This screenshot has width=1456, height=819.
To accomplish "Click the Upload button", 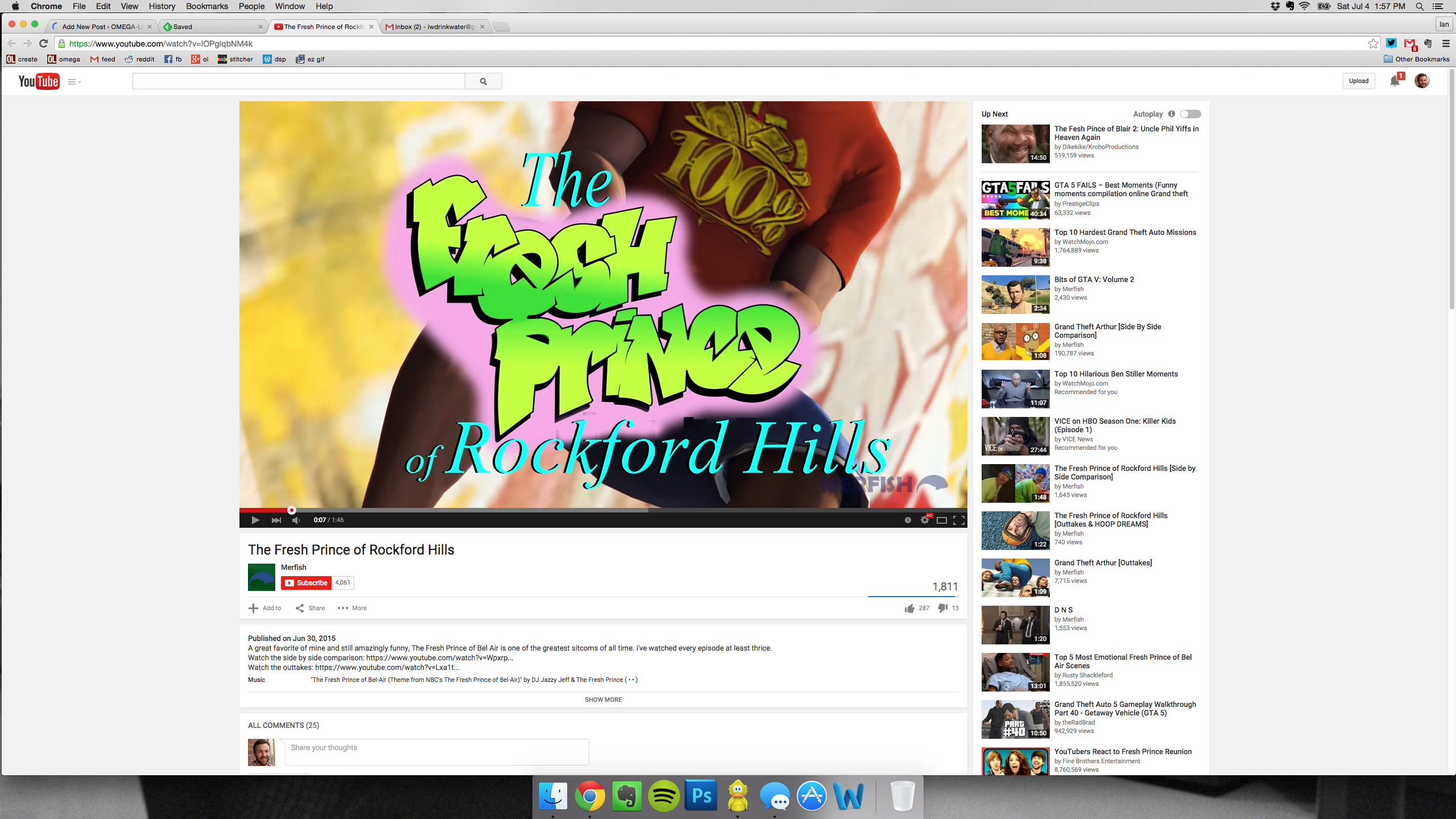I will 1359,81.
